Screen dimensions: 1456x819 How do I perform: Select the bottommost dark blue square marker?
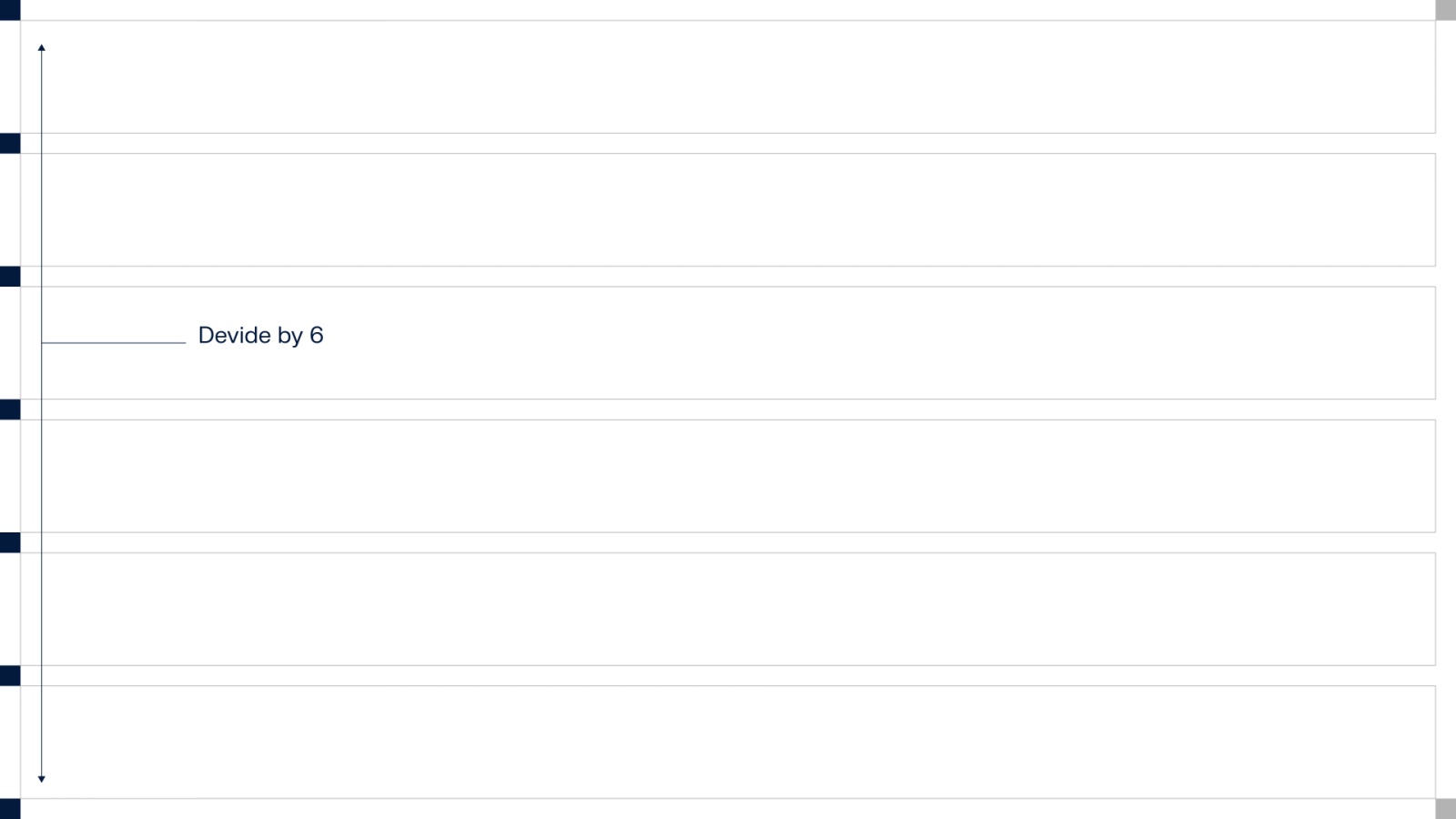[x=10, y=808]
